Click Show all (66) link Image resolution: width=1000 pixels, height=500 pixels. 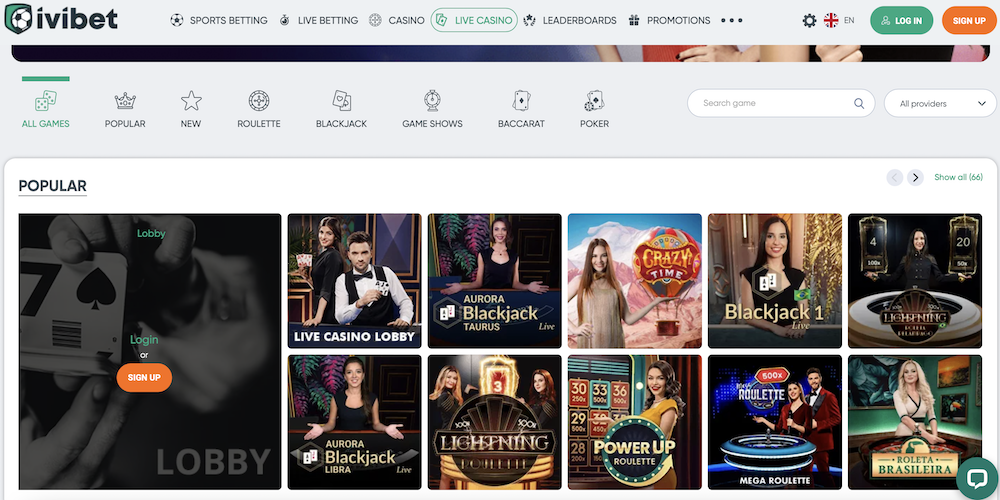[958, 177]
